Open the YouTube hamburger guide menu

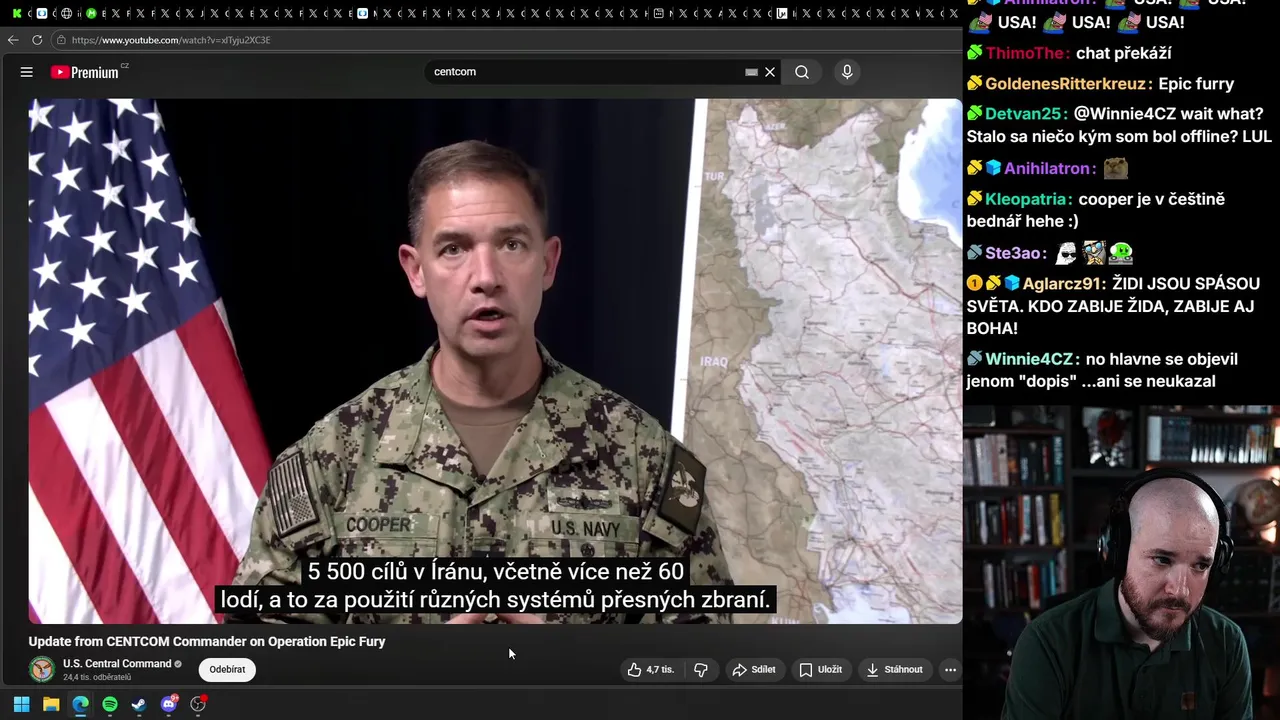27,72
